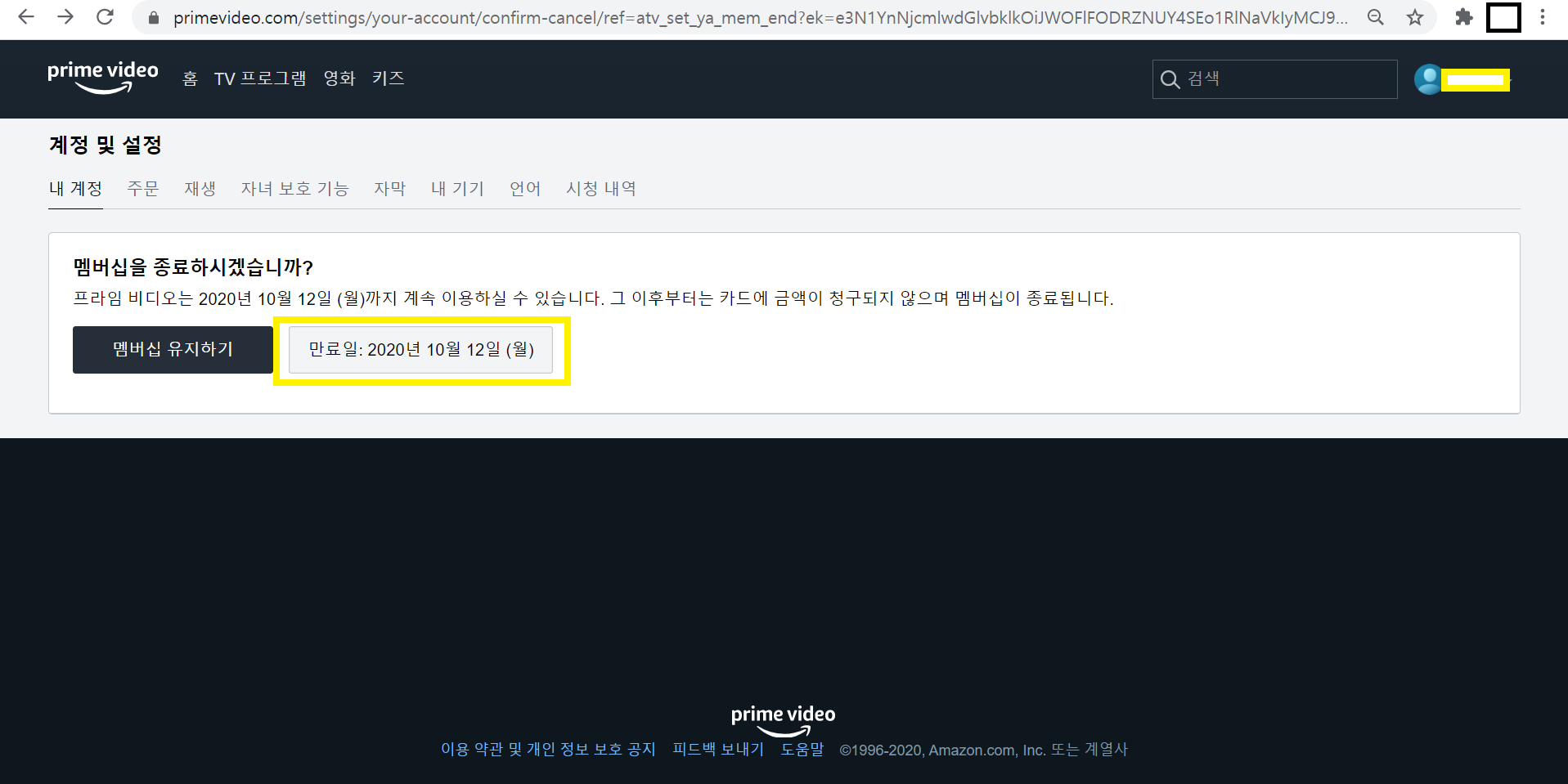
Task: Click the 멤버십을 종료하시겠습니까? heading
Action: (x=193, y=267)
